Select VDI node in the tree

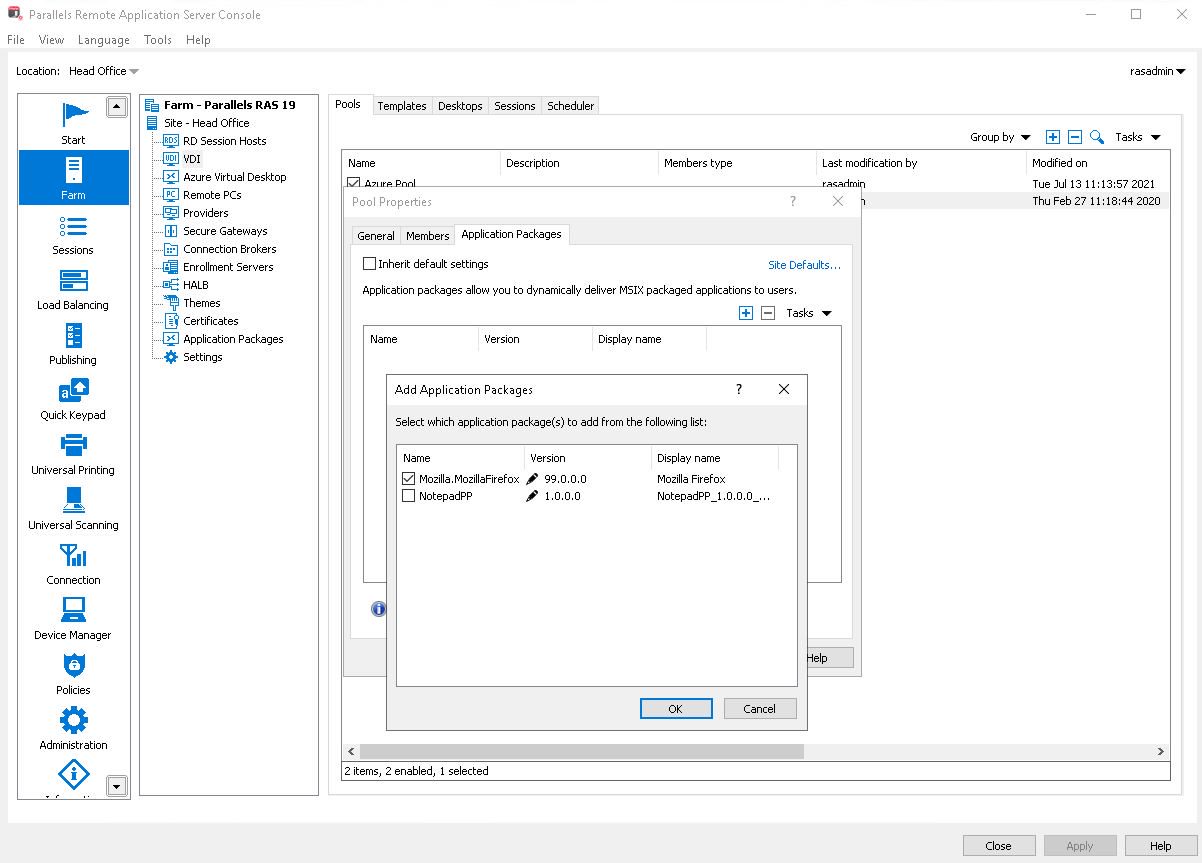click(191, 159)
